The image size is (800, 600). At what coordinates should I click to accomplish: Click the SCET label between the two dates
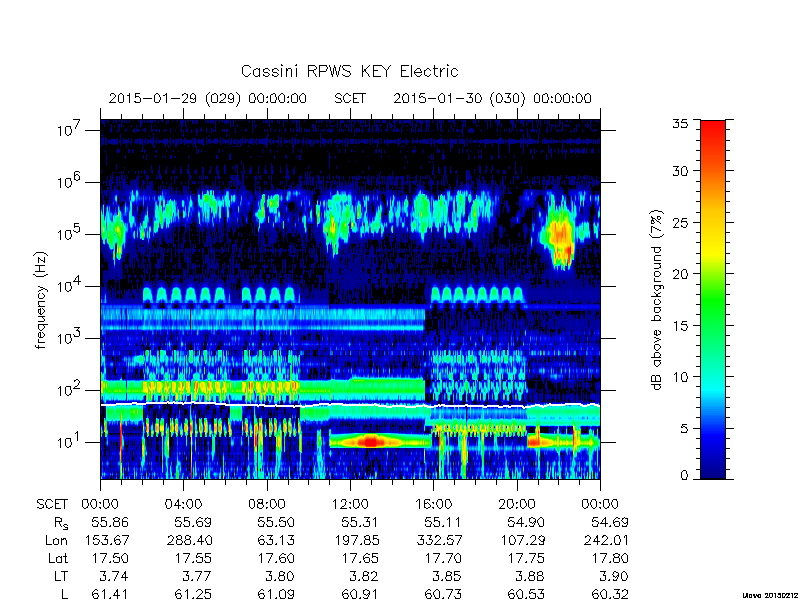coord(350,98)
